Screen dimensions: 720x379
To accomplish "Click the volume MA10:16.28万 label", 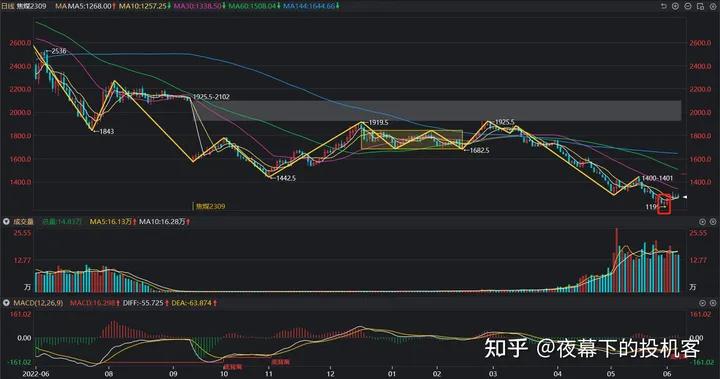I will [162, 221].
